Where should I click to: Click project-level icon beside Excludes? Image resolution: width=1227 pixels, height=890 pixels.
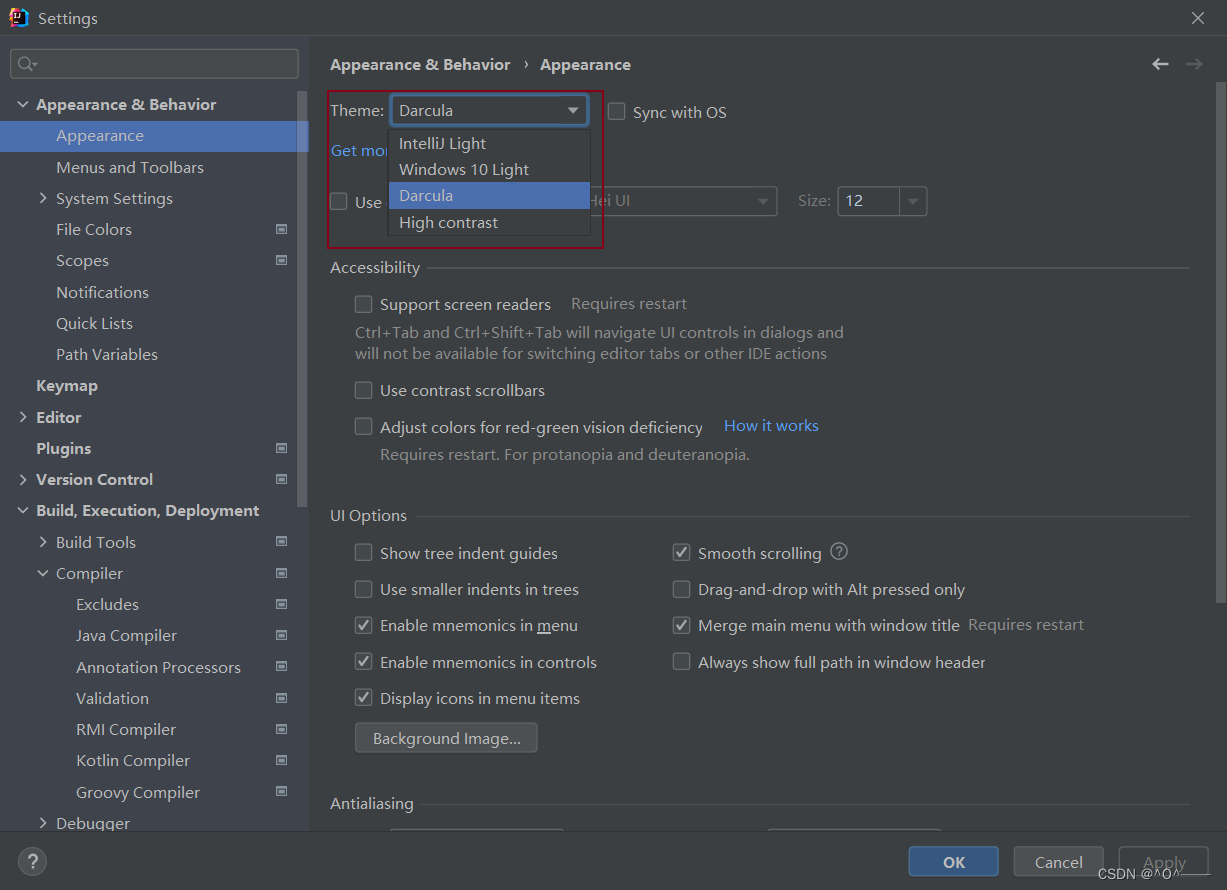pyautogui.click(x=281, y=604)
